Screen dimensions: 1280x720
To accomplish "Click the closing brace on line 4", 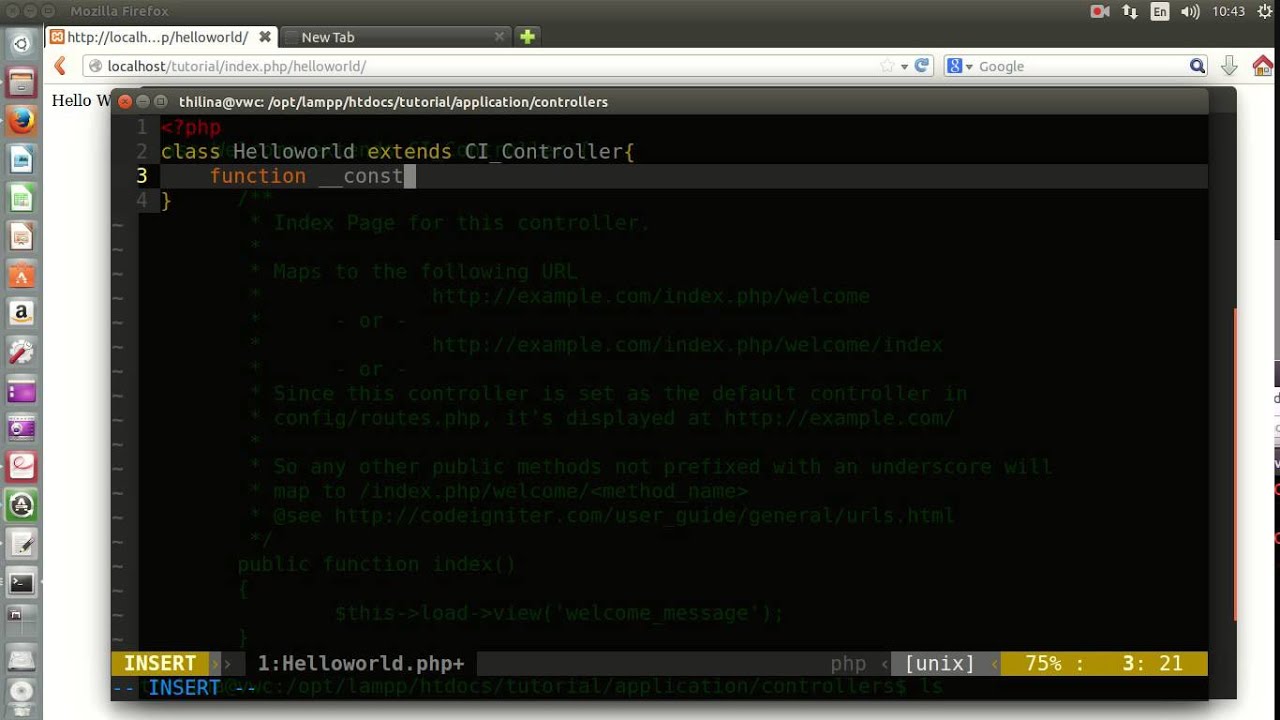I will point(166,201).
